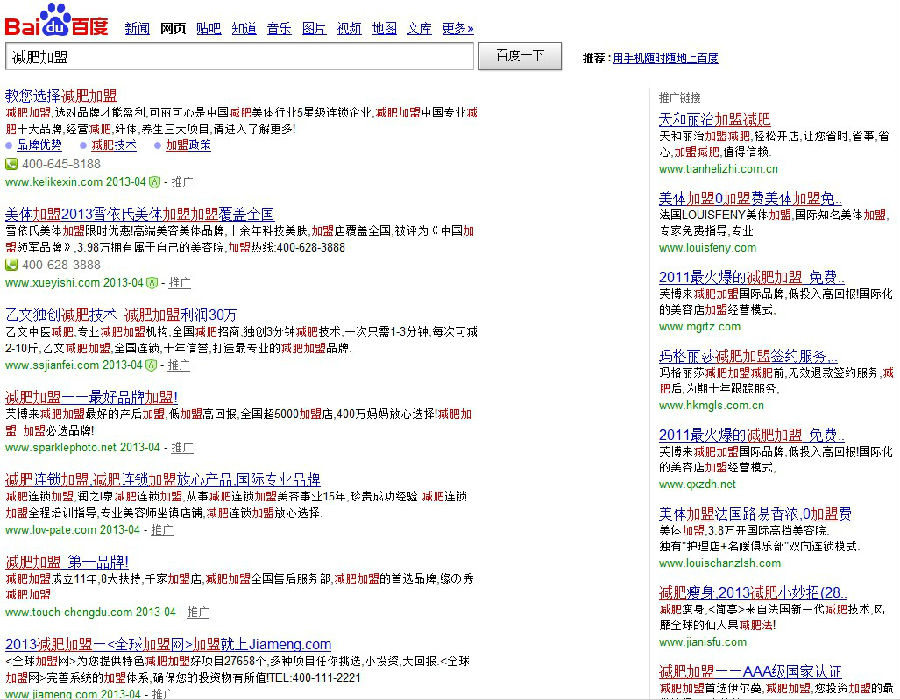Open the 文库 (Library) tab
This screenshot has width=900, height=700.
(419, 28)
